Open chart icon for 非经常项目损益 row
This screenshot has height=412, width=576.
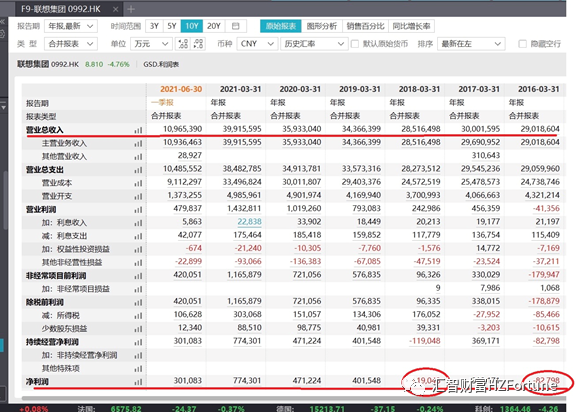coord(138,289)
